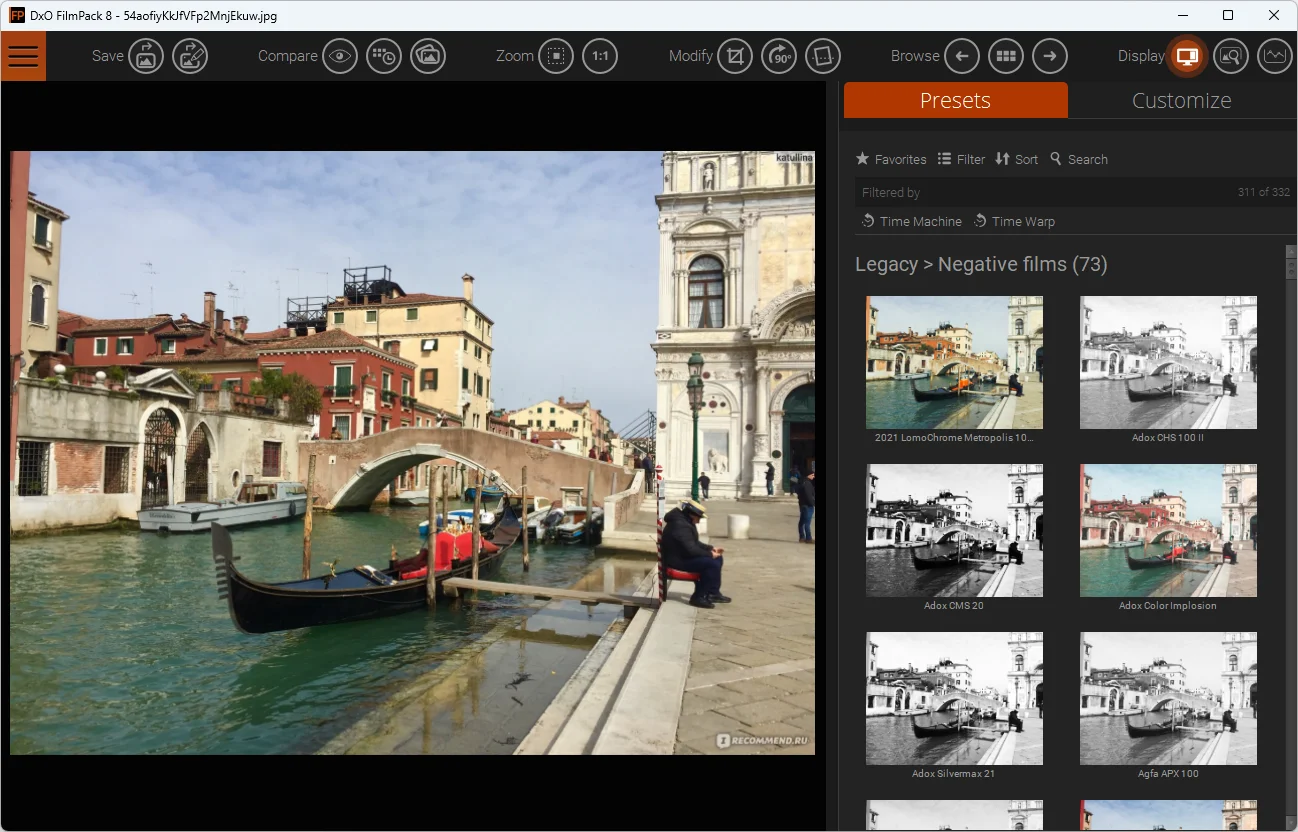Viewport: 1298px width, 832px height.
Task: Rotate the image 90 degrees
Action: pos(779,56)
